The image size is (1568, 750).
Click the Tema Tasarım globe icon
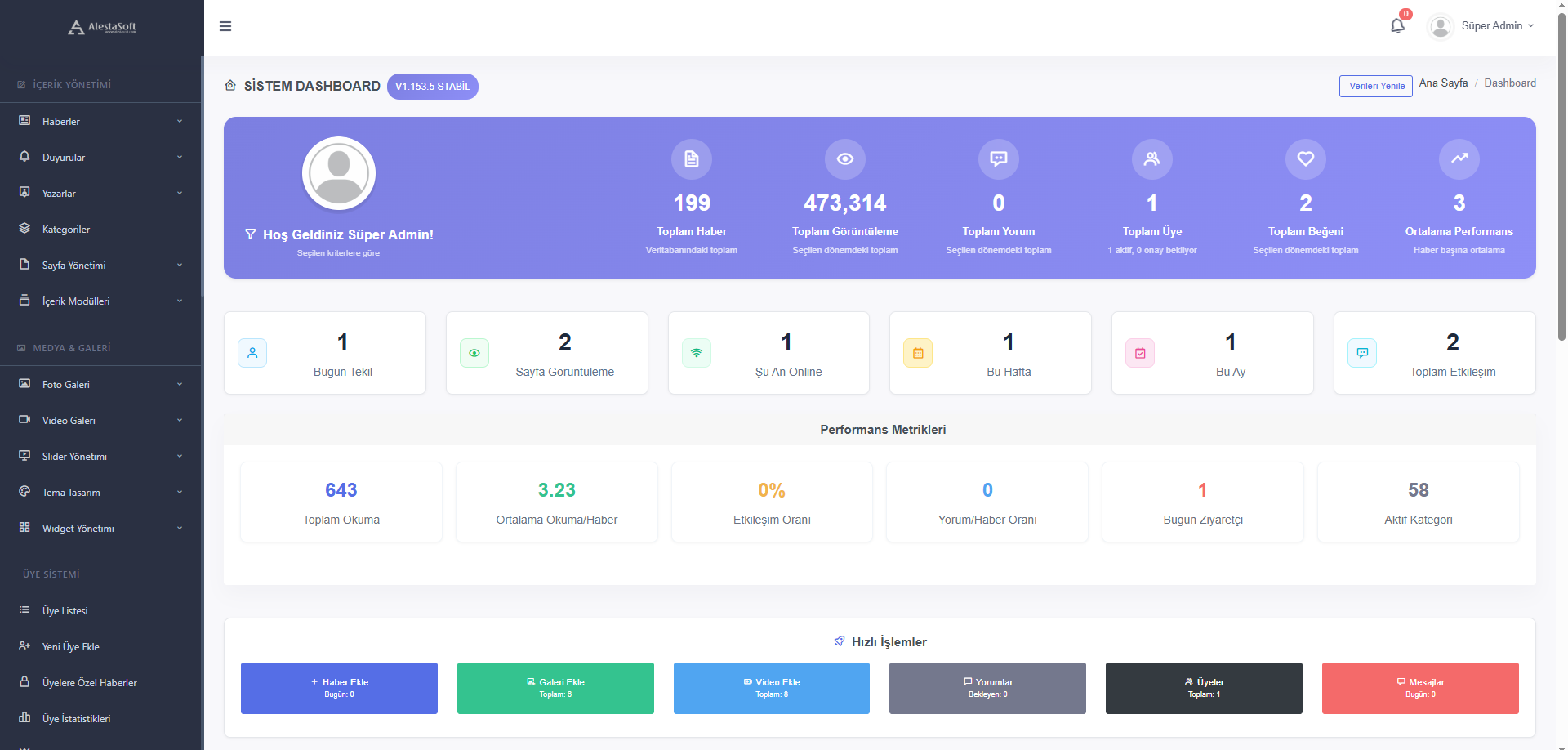pyautogui.click(x=24, y=492)
